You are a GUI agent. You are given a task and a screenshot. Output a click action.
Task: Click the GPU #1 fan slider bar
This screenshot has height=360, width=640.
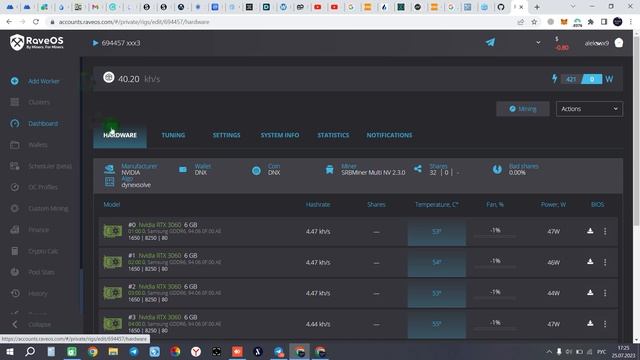[495, 267]
